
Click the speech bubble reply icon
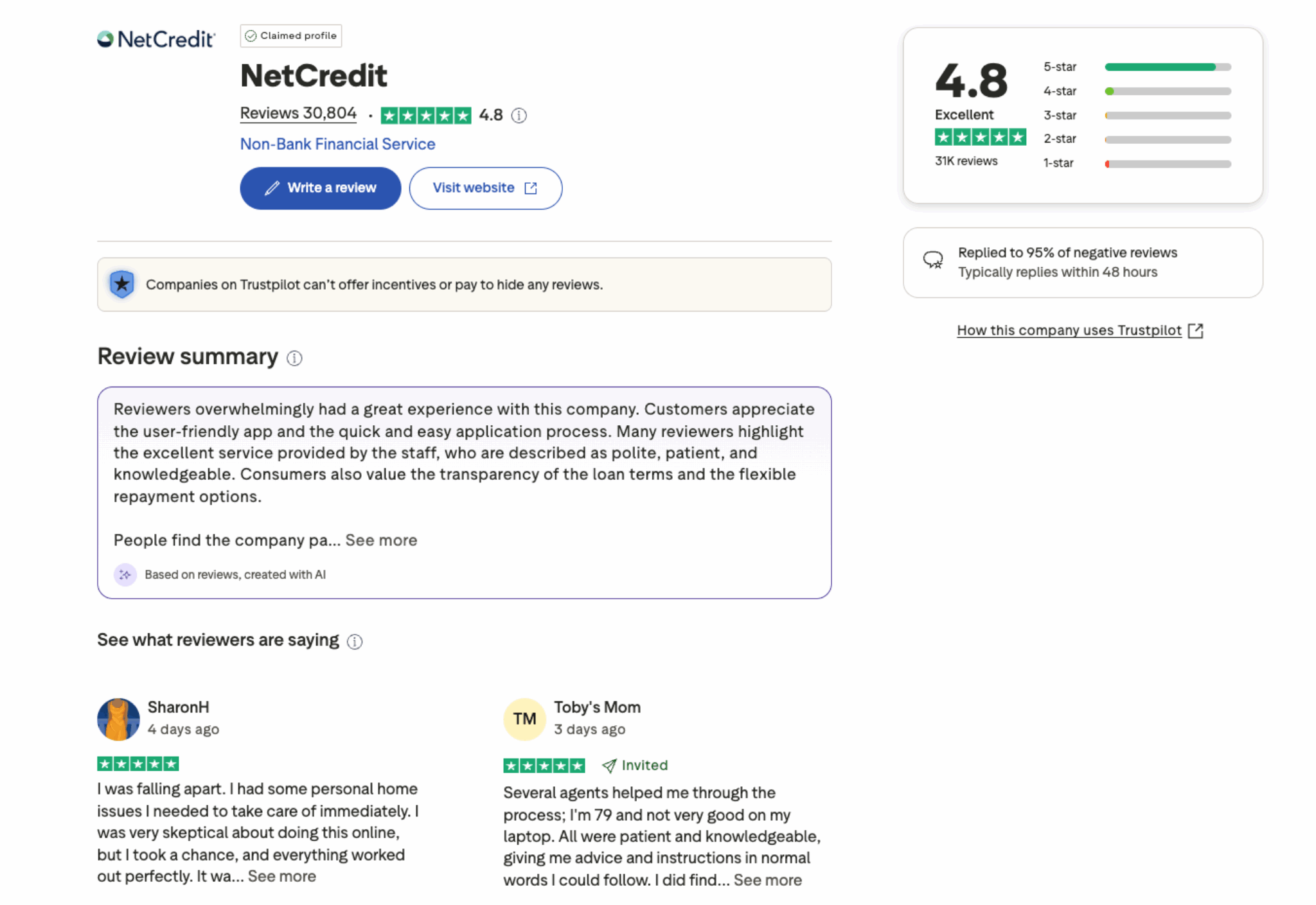pos(933,261)
